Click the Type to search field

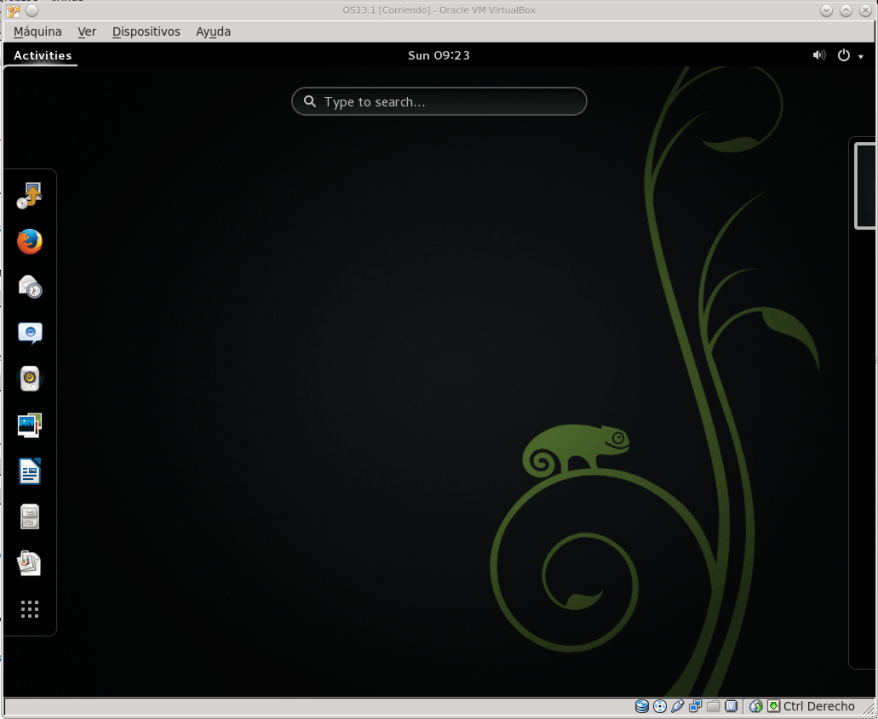[439, 102]
